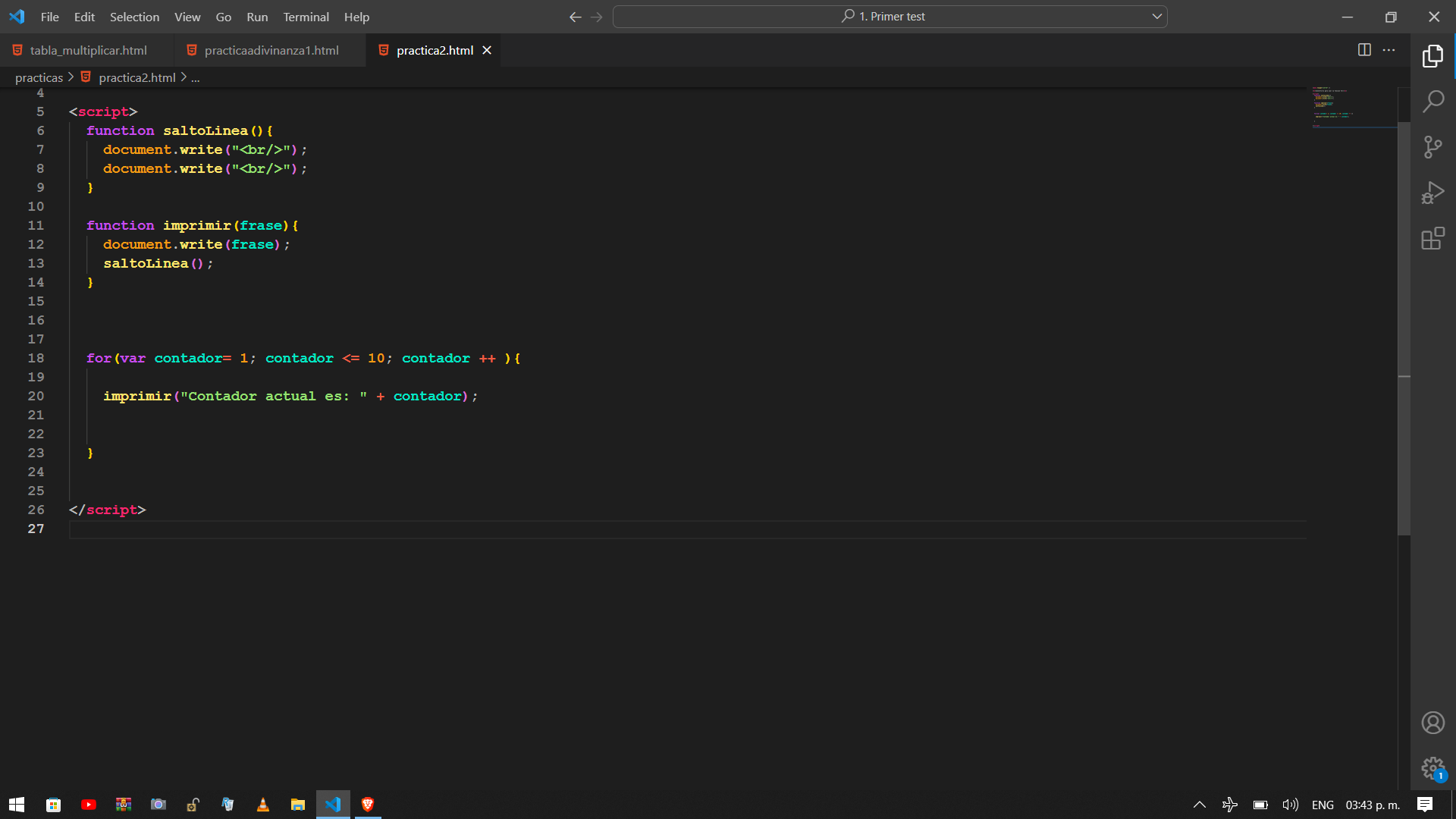Open the Explorer view in activity bar
The width and height of the screenshot is (1456, 819).
1432,56
